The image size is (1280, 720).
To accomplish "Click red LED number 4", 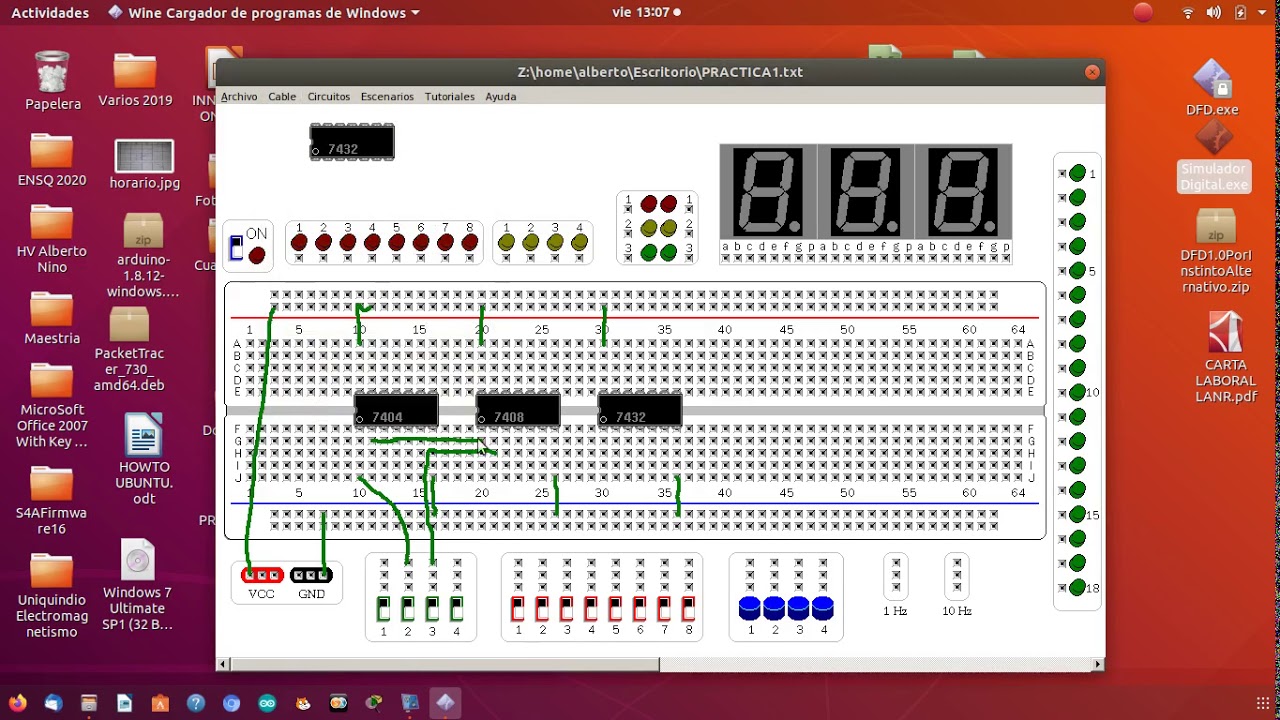I will (x=372, y=242).
